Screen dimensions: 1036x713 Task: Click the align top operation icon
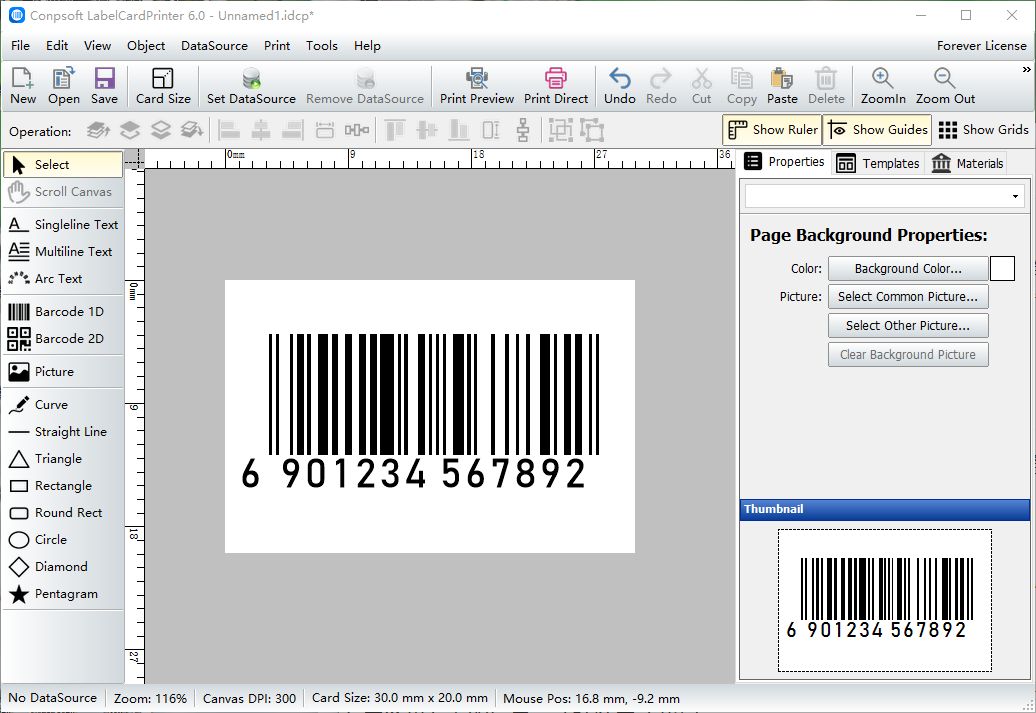coord(394,130)
